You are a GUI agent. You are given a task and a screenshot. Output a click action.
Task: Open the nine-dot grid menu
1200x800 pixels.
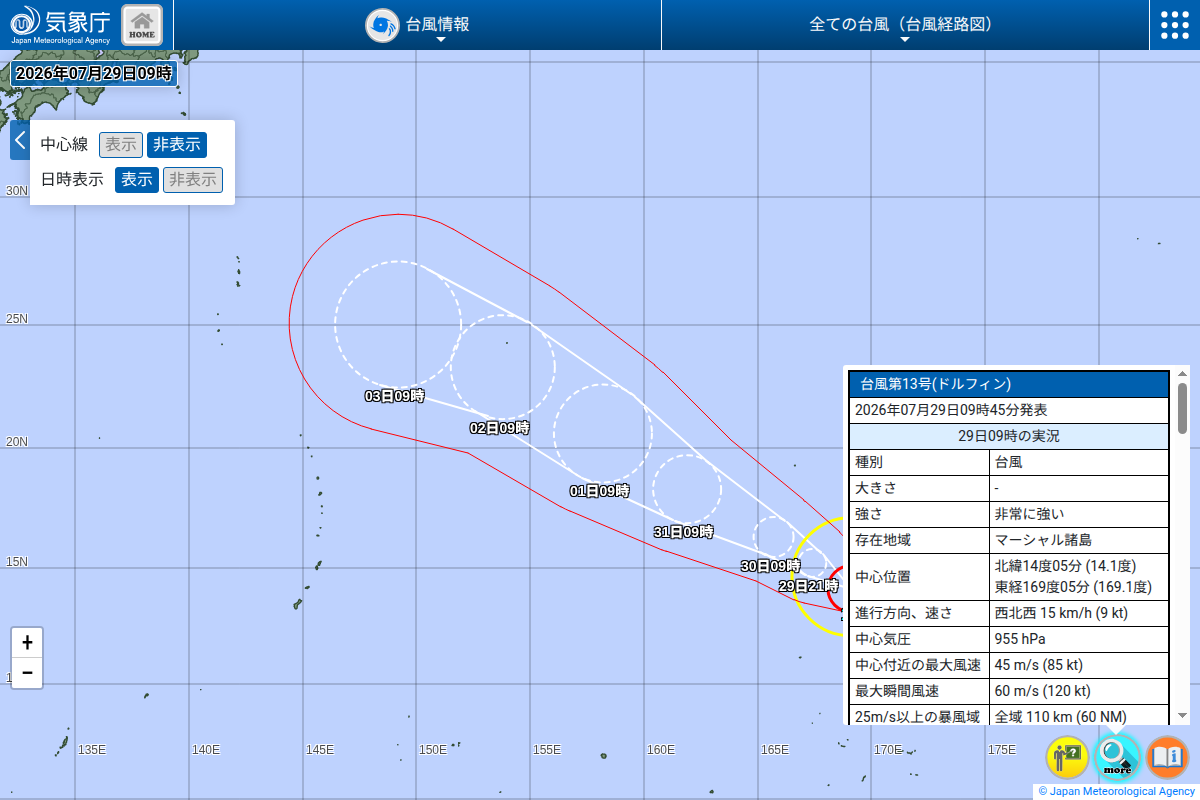(1175, 25)
